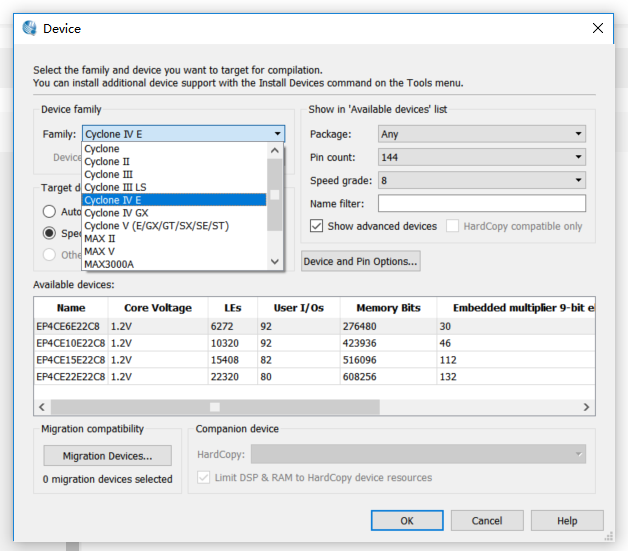Select MAX V device family
This screenshot has width=628, height=551.
click(x=174, y=251)
